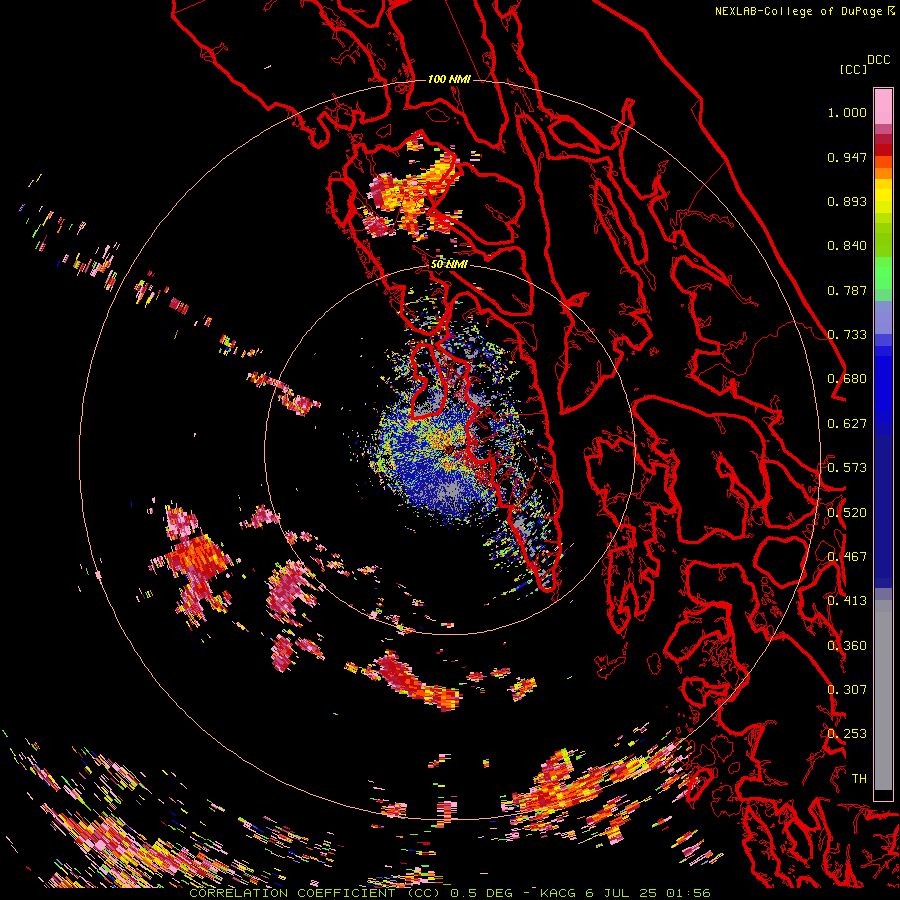Click the 0.947 color scale value
The image size is (900, 900).
847,157
